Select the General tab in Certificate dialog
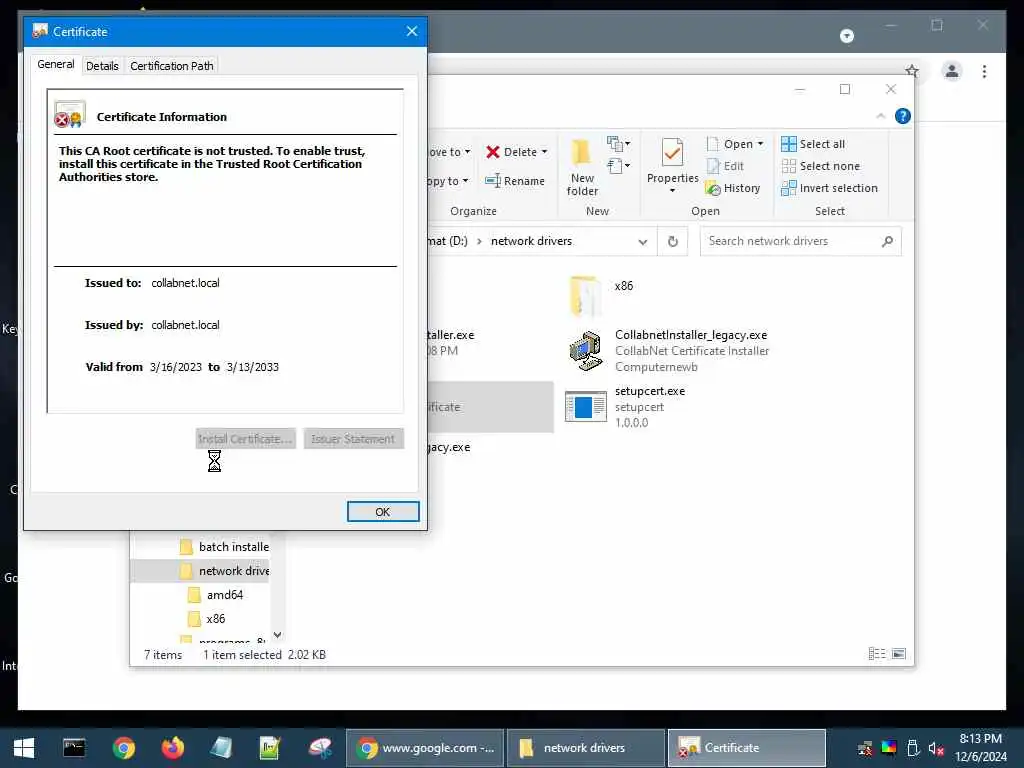The image size is (1024, 768). (x=56, y=65)
